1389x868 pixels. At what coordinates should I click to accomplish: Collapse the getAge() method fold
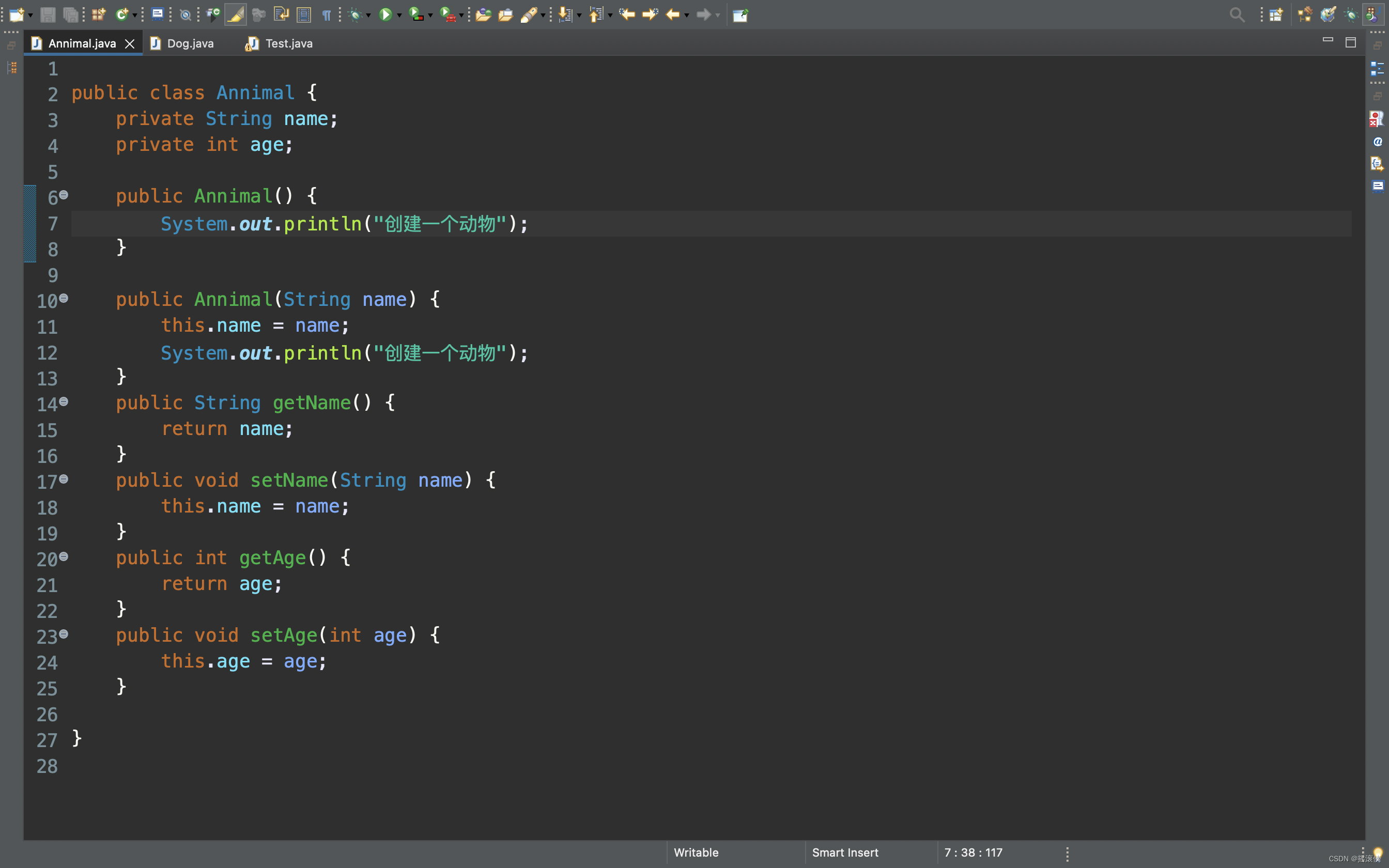coord(64,557)
